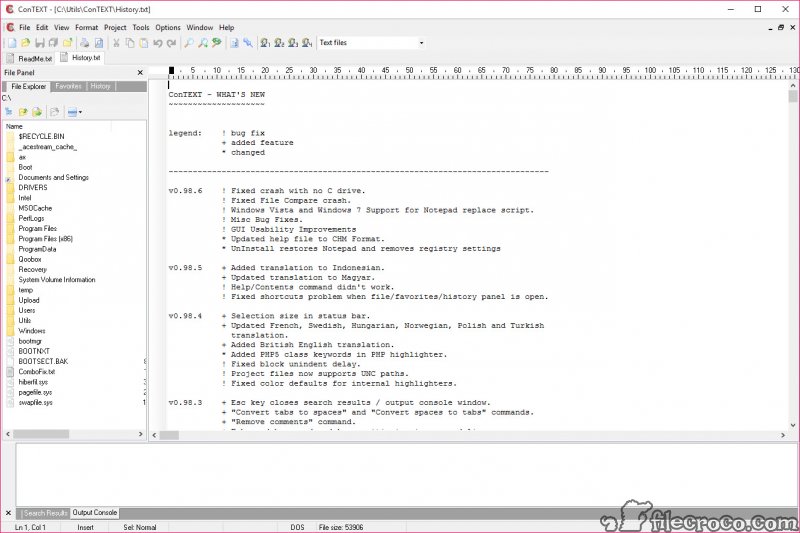Run user command 3 icon
The height and width of the screenshot is (533, 800).
(x=293, y=43)
